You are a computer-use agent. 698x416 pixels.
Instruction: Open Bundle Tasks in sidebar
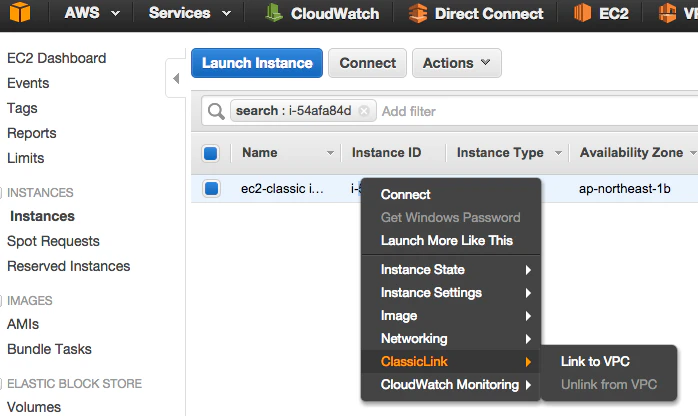(x=49, y=349)
